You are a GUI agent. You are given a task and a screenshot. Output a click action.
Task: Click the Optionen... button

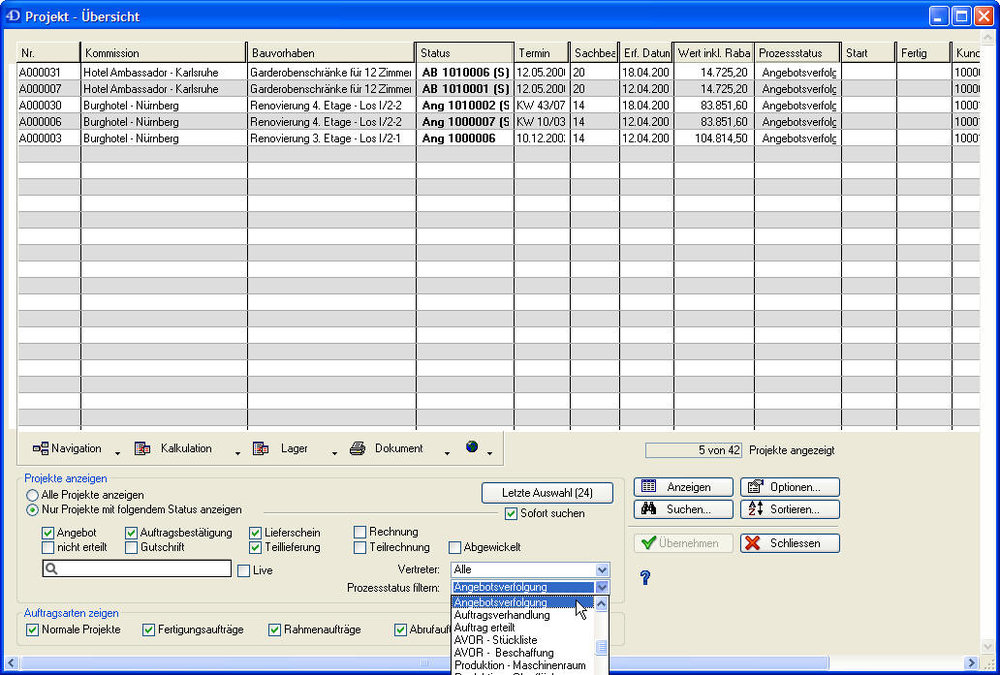tap(790, 487)
